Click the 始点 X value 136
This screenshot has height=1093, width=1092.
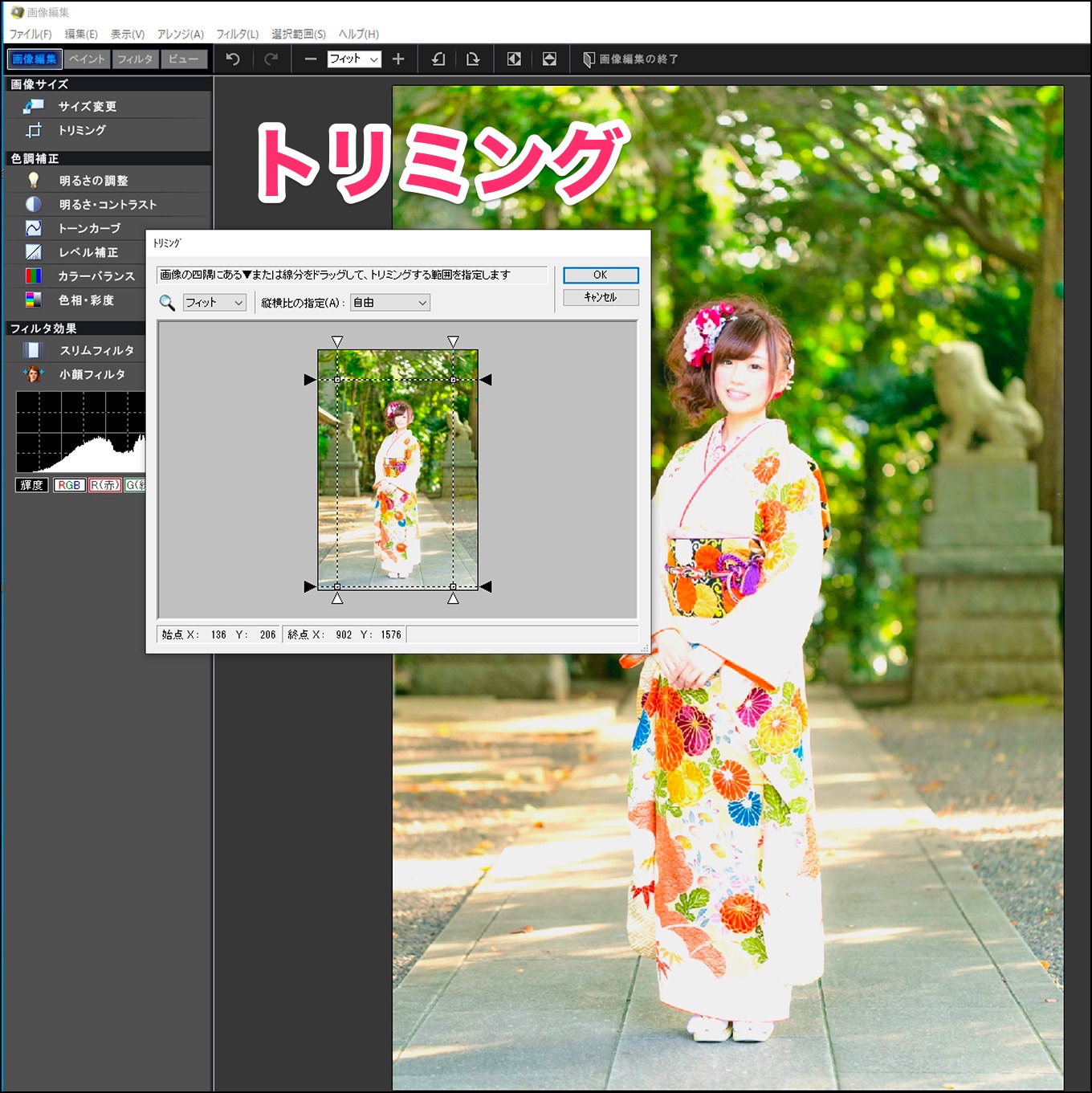[x=218, y=634]
